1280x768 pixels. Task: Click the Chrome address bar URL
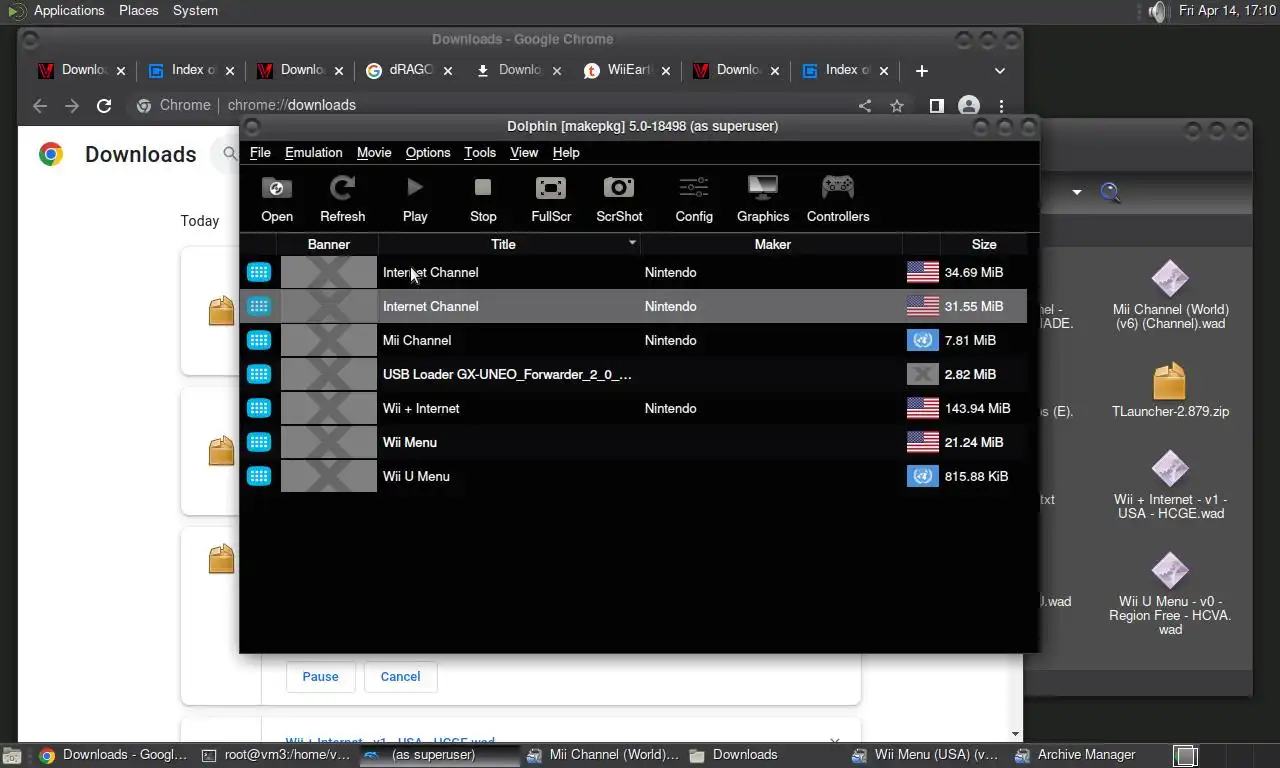pos(291,105)
